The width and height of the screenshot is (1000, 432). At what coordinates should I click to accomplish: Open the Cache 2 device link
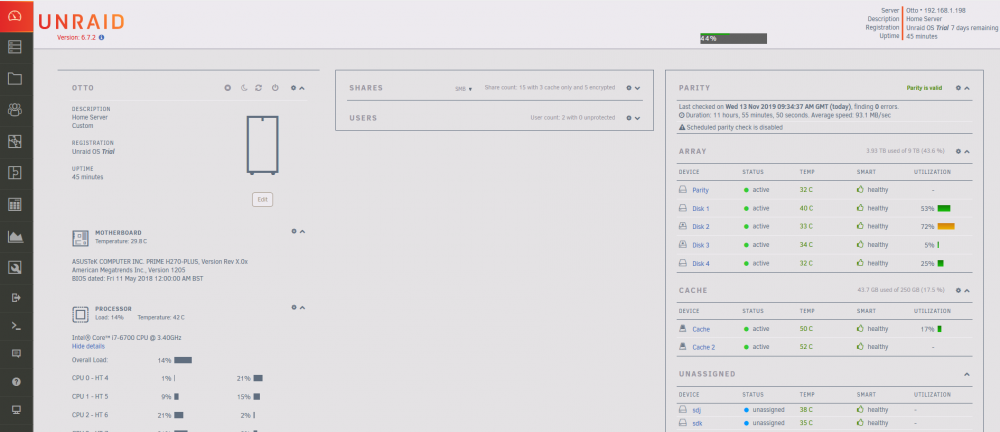point(703,347)
